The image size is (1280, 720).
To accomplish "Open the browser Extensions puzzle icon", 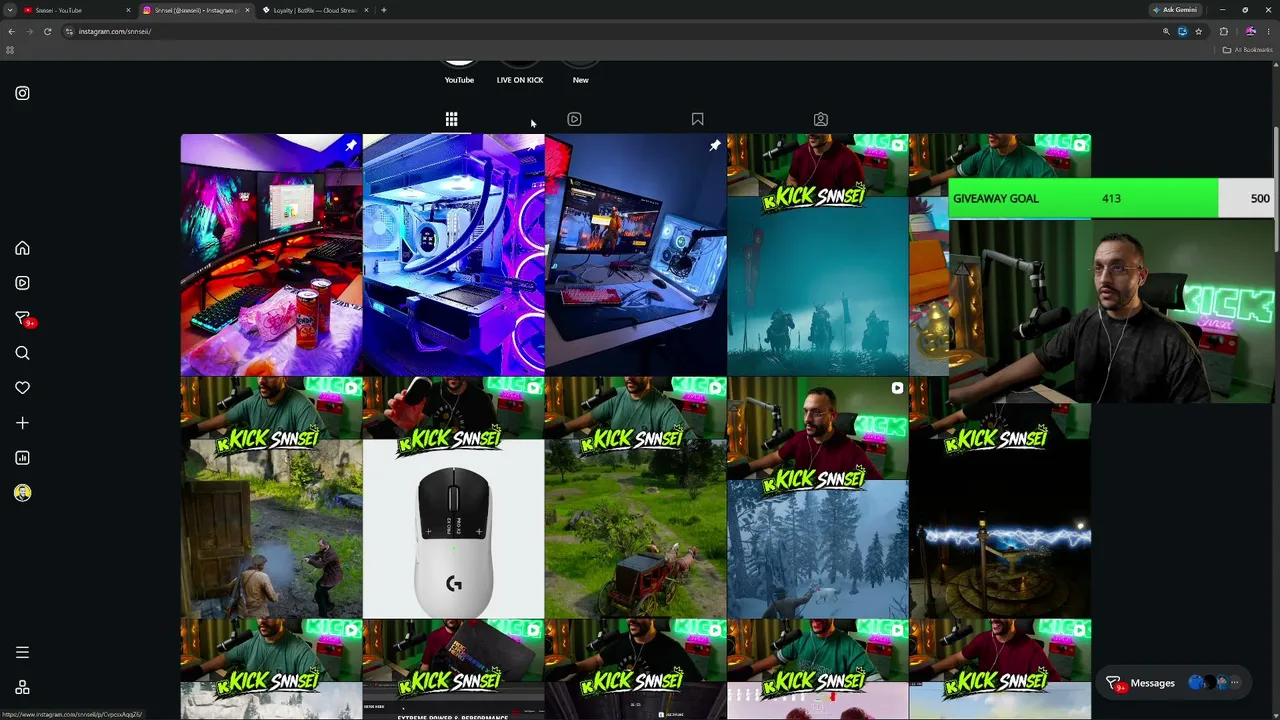I will [x=1223, y=31].
